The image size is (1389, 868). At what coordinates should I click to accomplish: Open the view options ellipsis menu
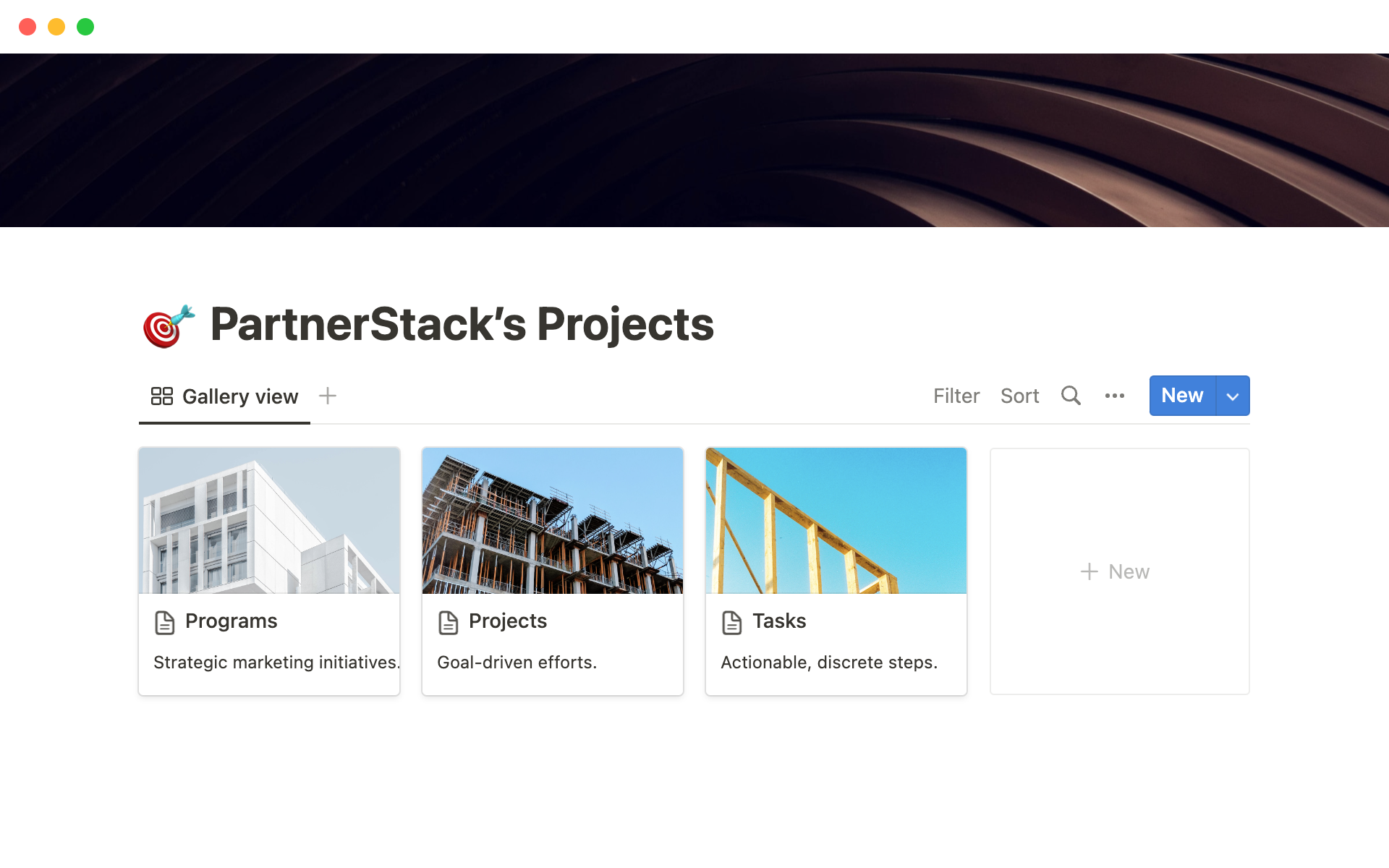[1114, 396]
